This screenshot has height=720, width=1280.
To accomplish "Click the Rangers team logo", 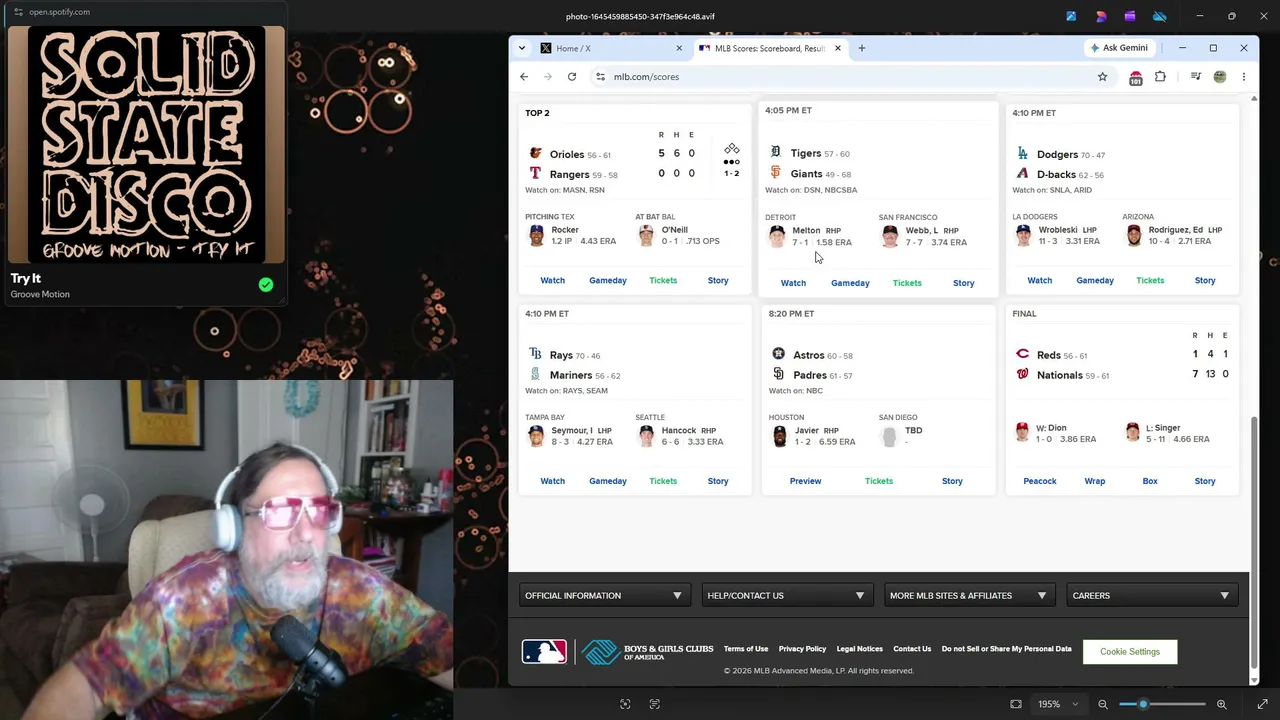I will point(535,174).
